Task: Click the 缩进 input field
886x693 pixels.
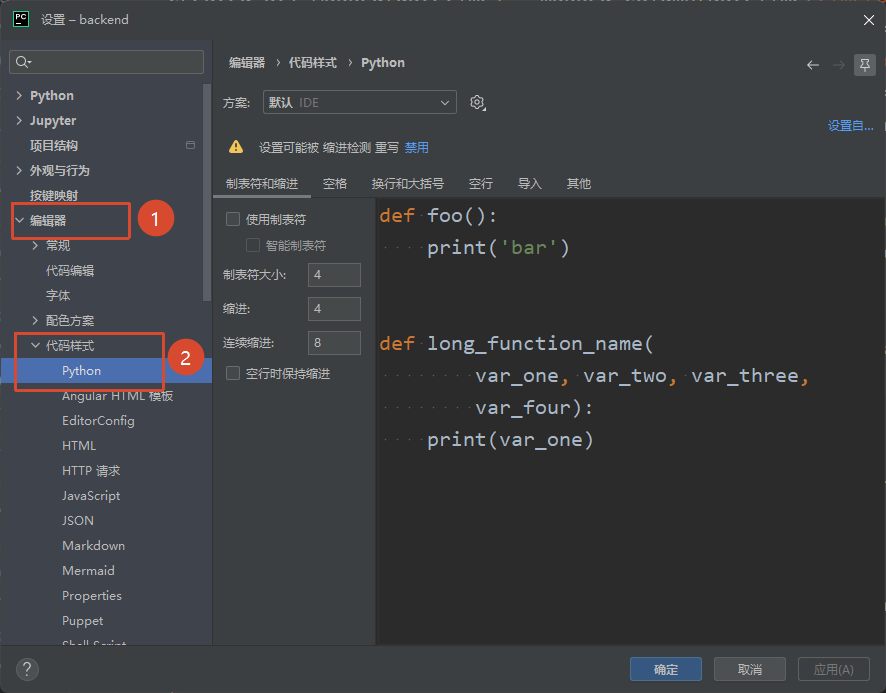Action: [334, 309]
